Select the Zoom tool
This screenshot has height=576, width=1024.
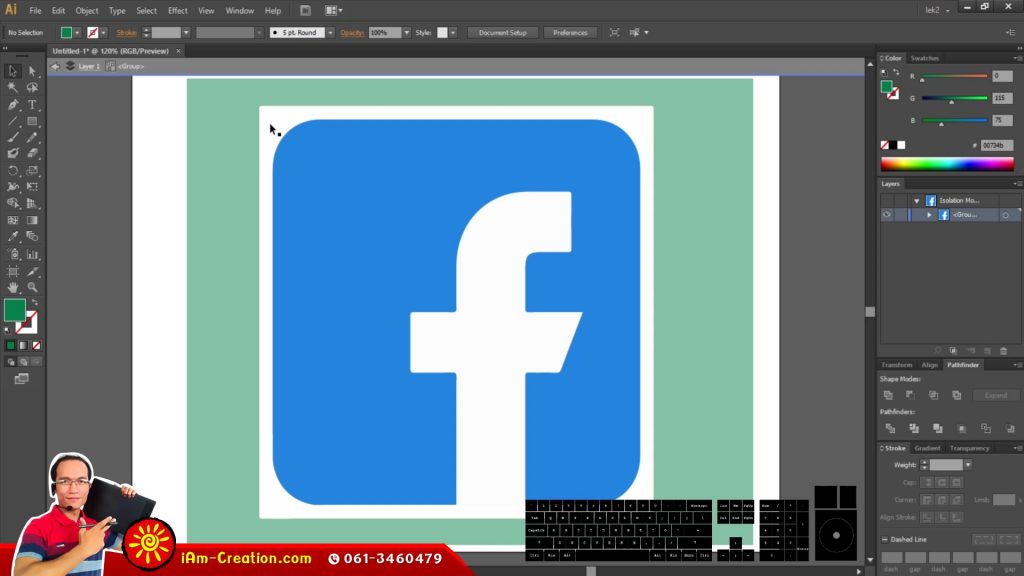point(32,287)
